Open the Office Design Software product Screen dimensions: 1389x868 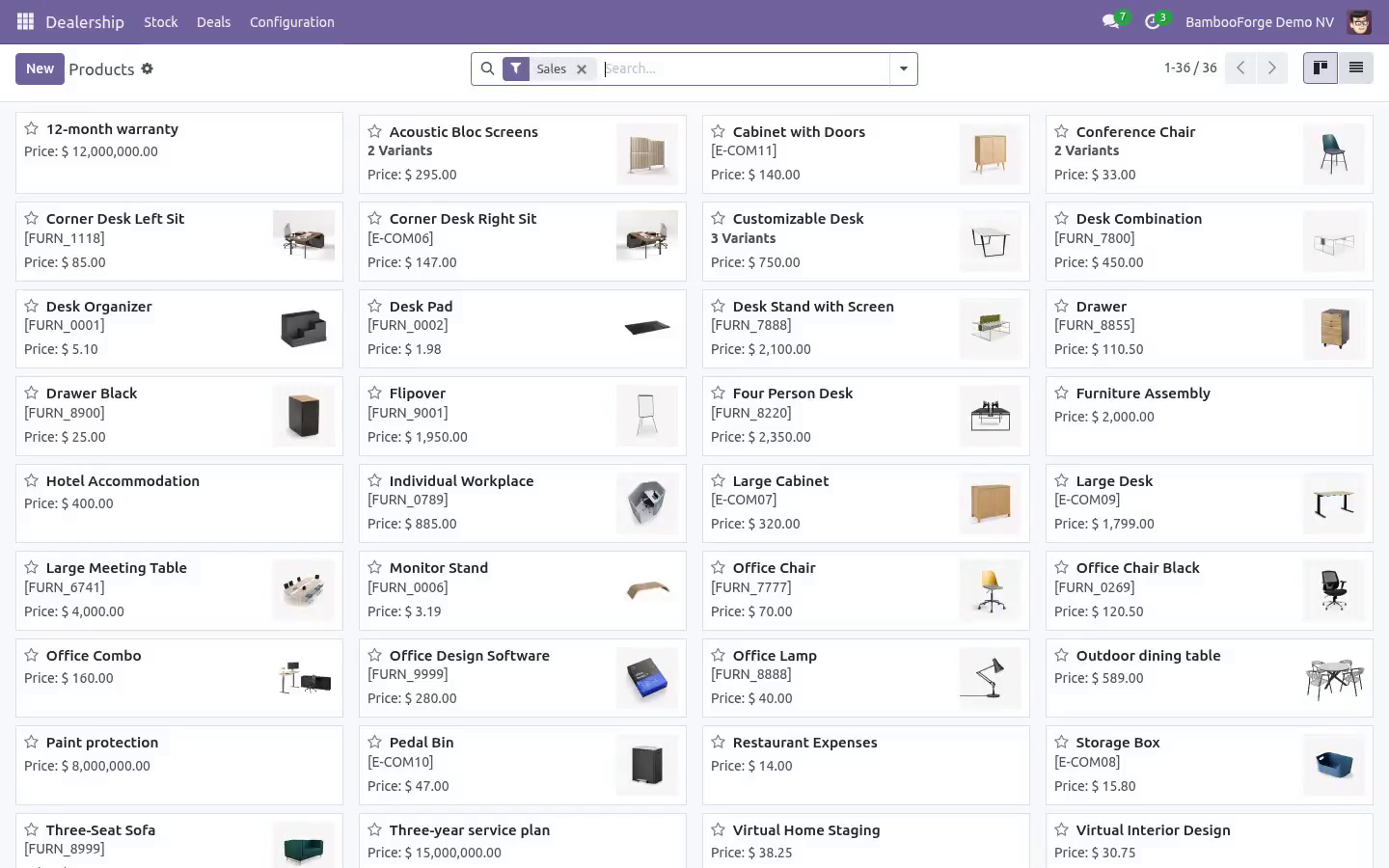pos(523,678)
